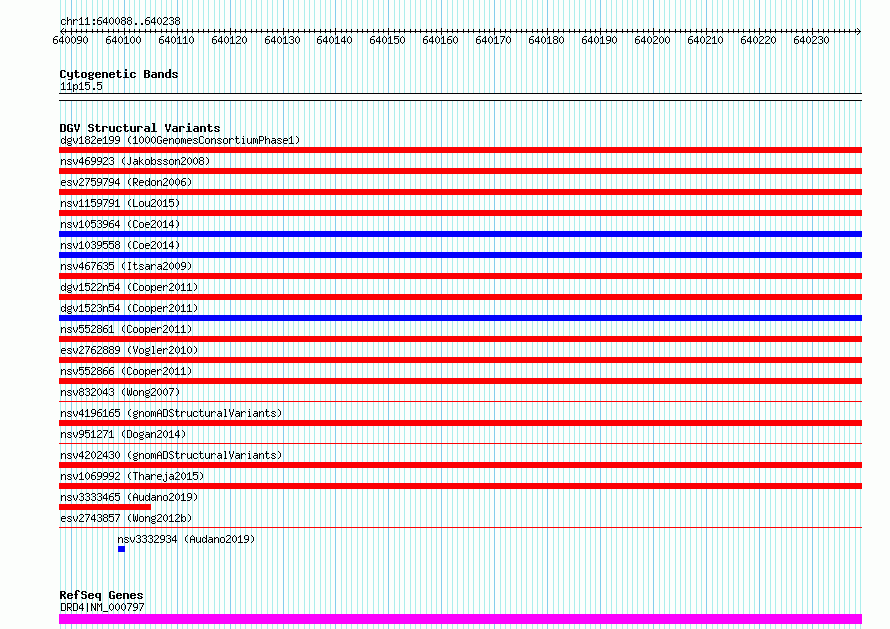Image resolution: width=890 pixels, height=629 pixels.
Task: Click nsv467635 (Itsara2009) label
Action: pos(126,266)
